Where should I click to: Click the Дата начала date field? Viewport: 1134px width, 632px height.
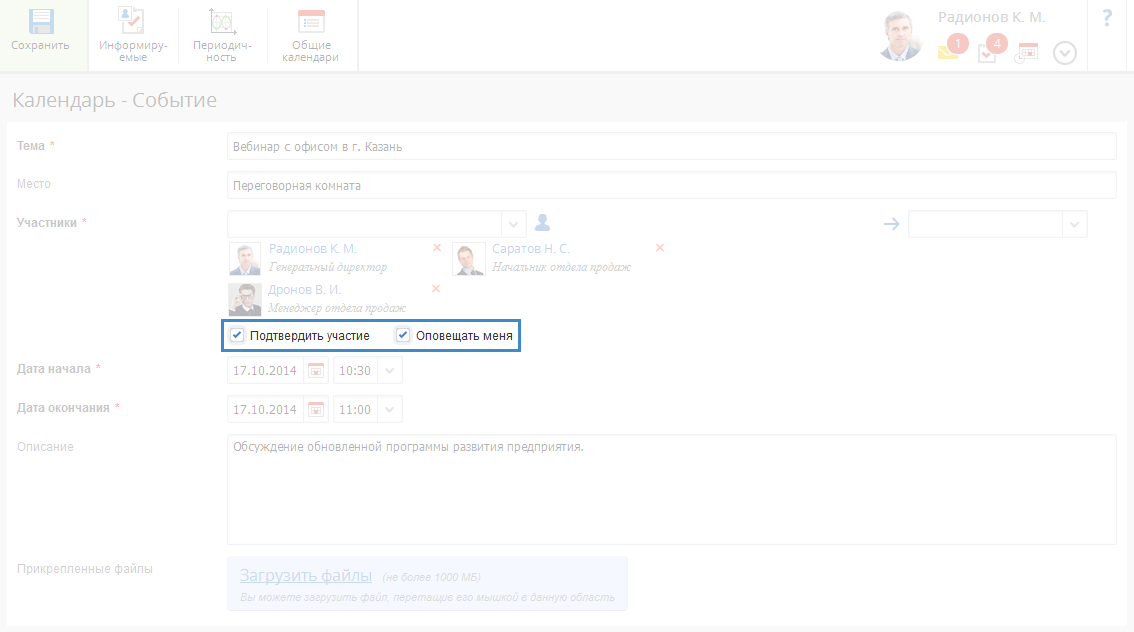click(265, 370)
